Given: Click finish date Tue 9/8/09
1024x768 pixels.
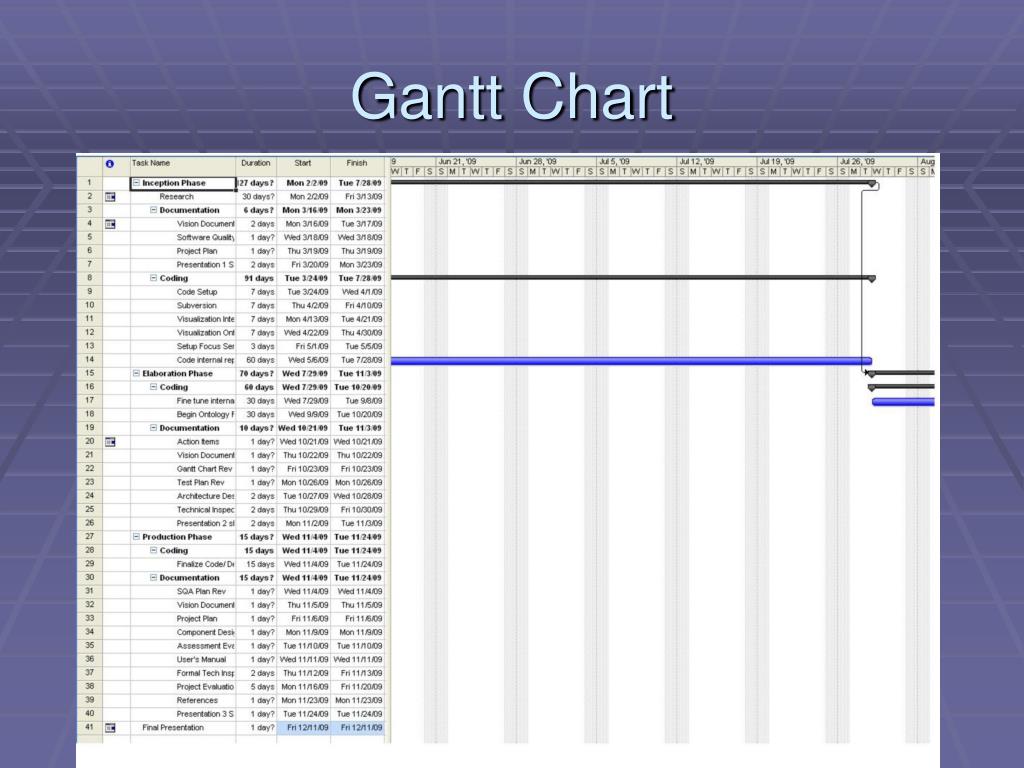Looking at the screenshot, I should click(357, 401).
